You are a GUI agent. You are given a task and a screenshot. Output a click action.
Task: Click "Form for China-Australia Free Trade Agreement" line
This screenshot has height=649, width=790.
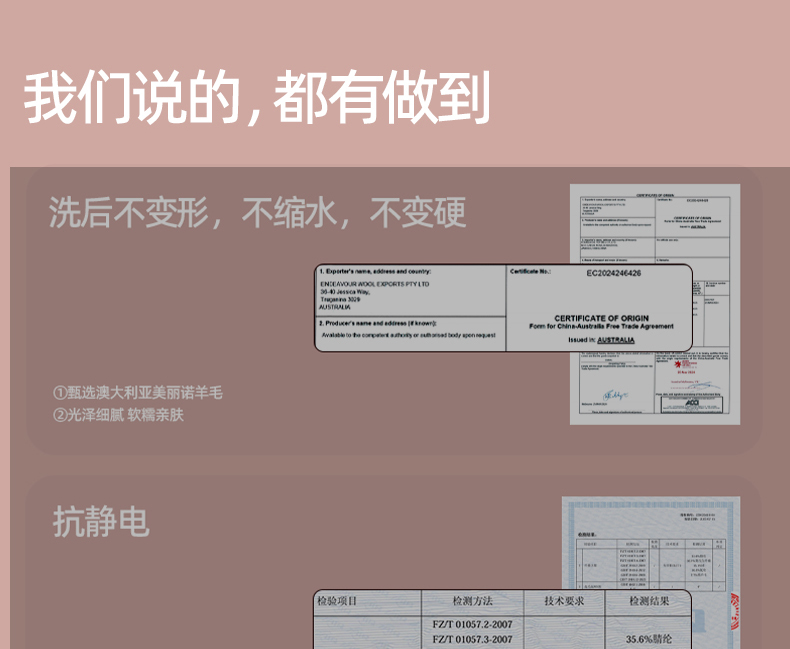pyautogui.click(x=601, y=327)
